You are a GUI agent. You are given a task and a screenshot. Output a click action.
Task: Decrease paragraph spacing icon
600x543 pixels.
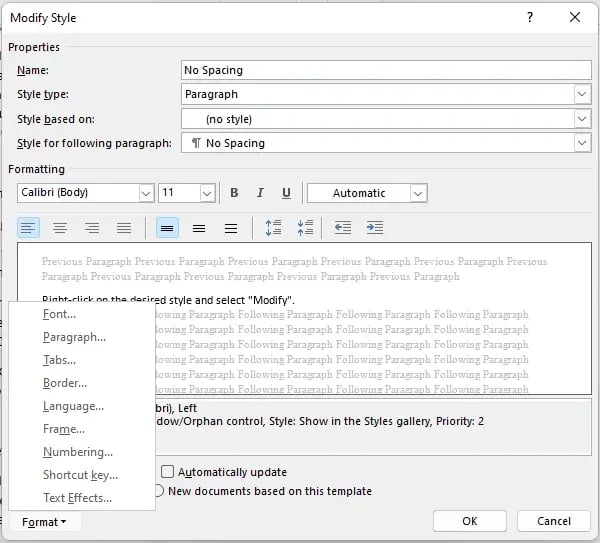coord(305,228)
